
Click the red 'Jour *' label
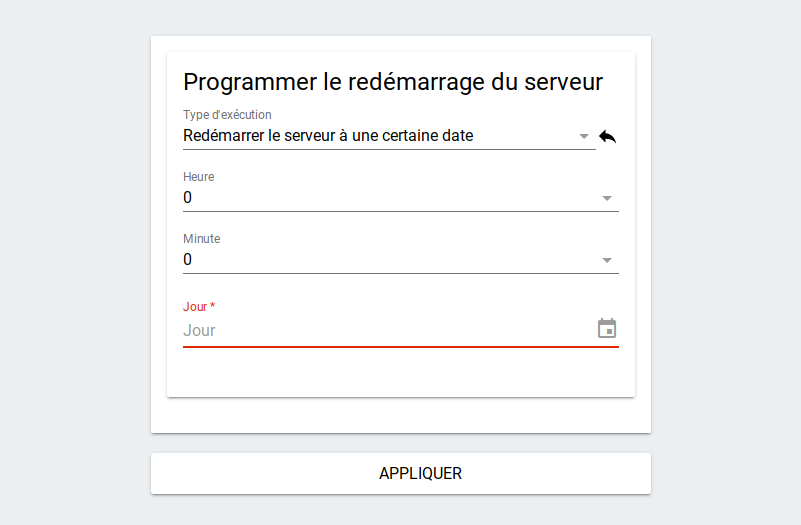click(199, 306)
